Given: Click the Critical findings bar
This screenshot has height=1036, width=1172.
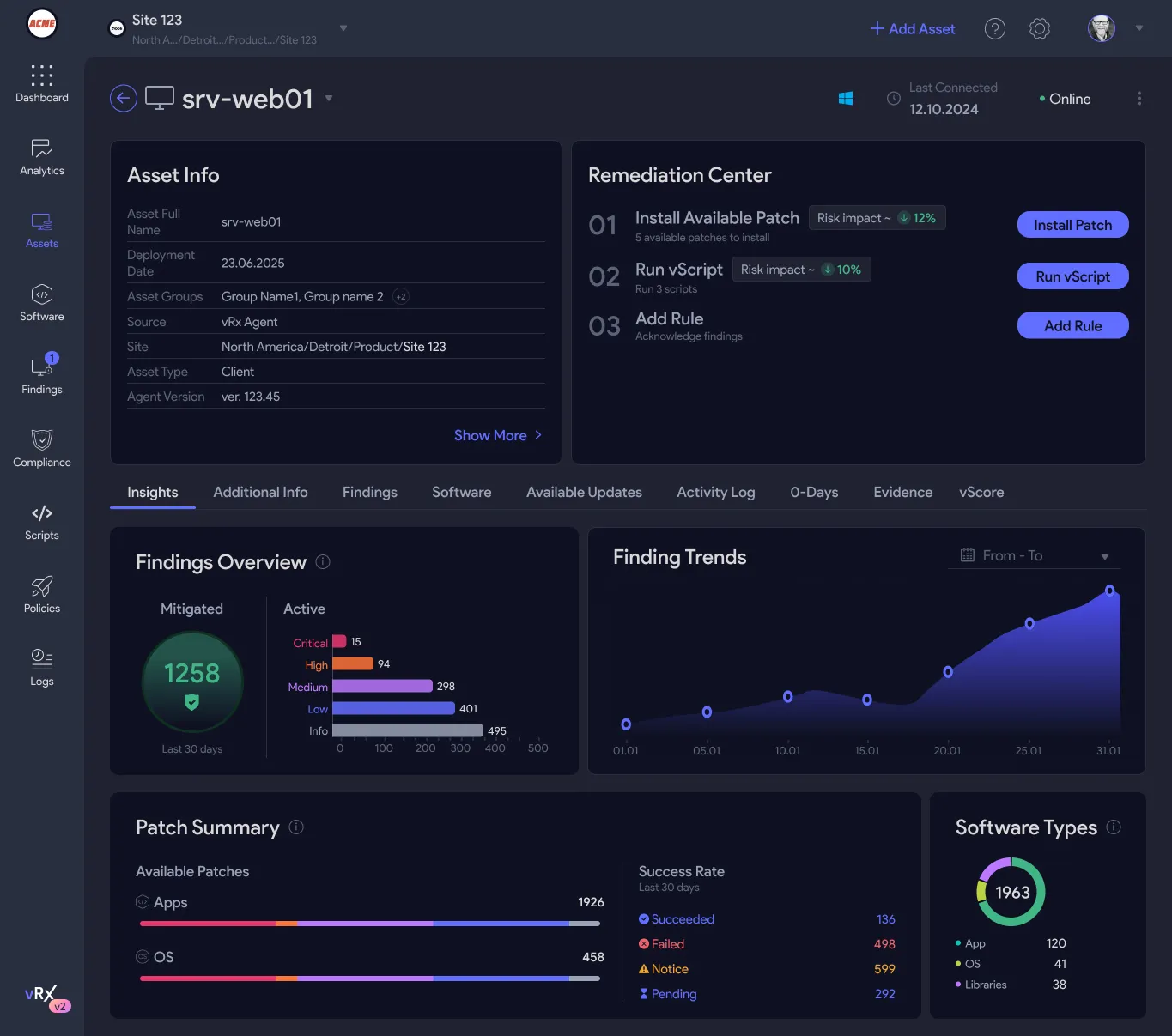Looking at the screenshot, I should [339, 642].
